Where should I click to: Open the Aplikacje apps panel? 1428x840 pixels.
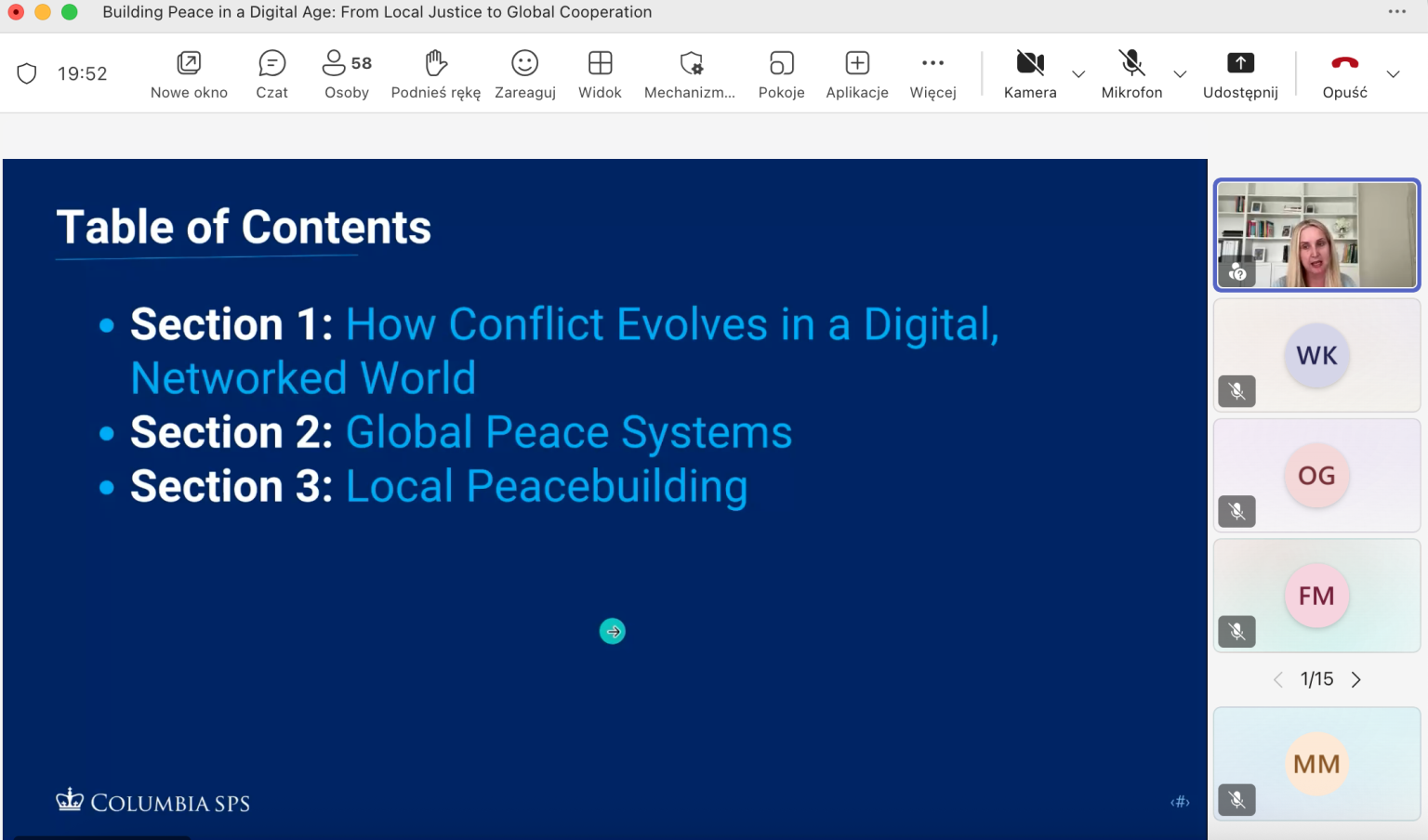pos(855,73)
